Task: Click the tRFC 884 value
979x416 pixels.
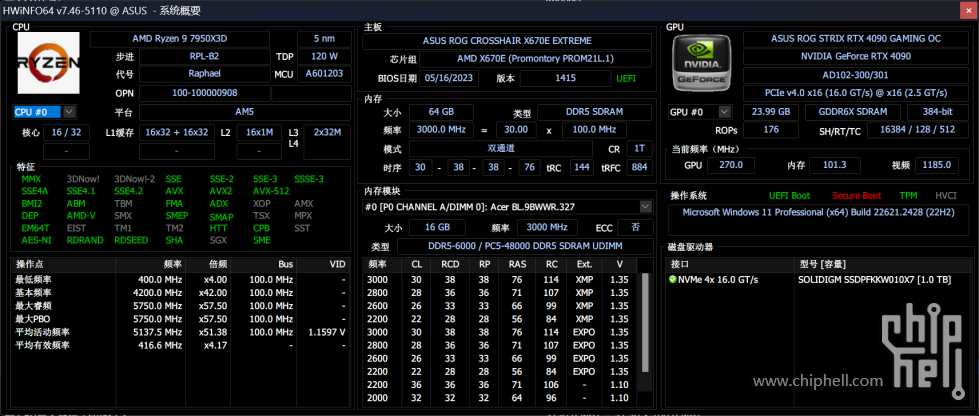Action: click(x=639, y=168)
